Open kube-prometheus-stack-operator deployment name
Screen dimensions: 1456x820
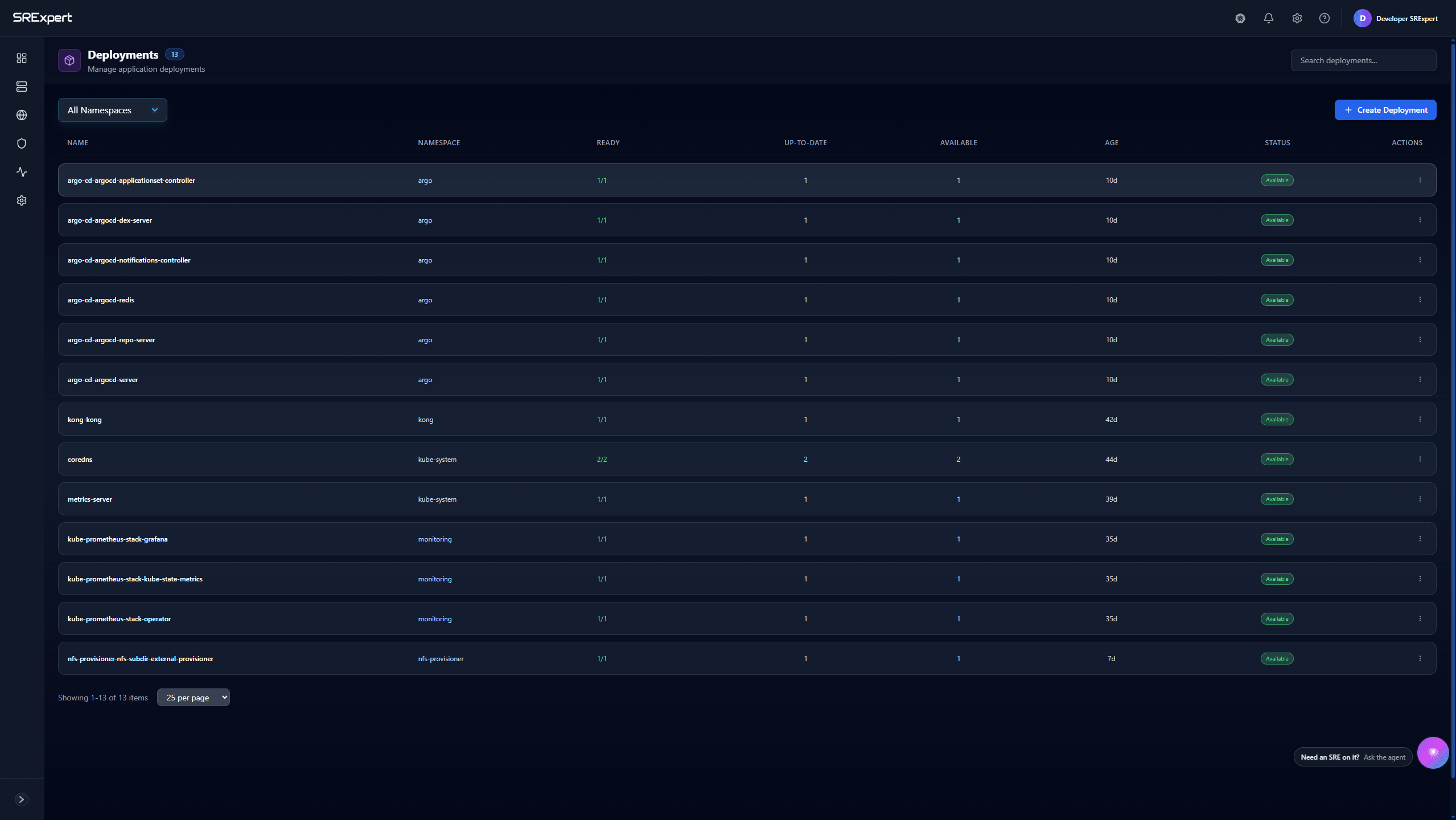coord(119,619)
